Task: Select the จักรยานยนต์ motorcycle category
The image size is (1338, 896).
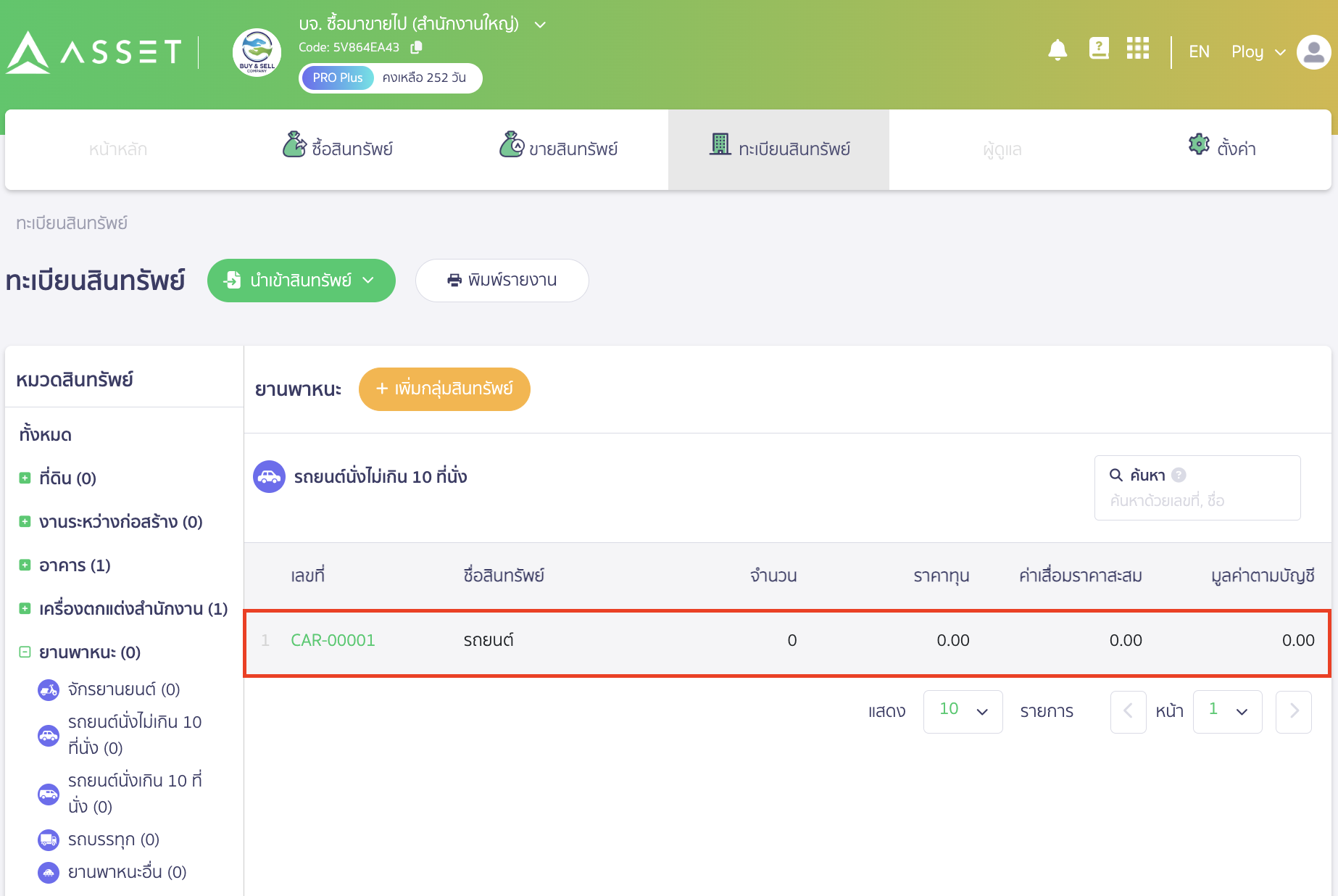Action: coord(123,689)
